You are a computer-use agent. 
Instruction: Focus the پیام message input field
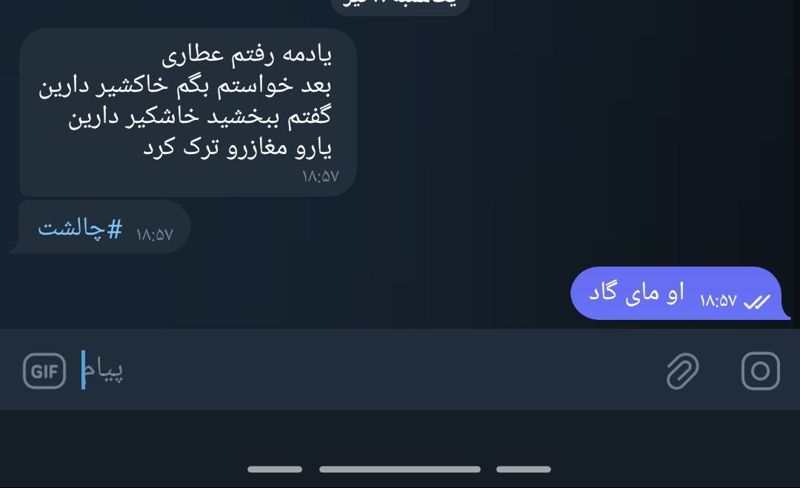click(357, 371)
